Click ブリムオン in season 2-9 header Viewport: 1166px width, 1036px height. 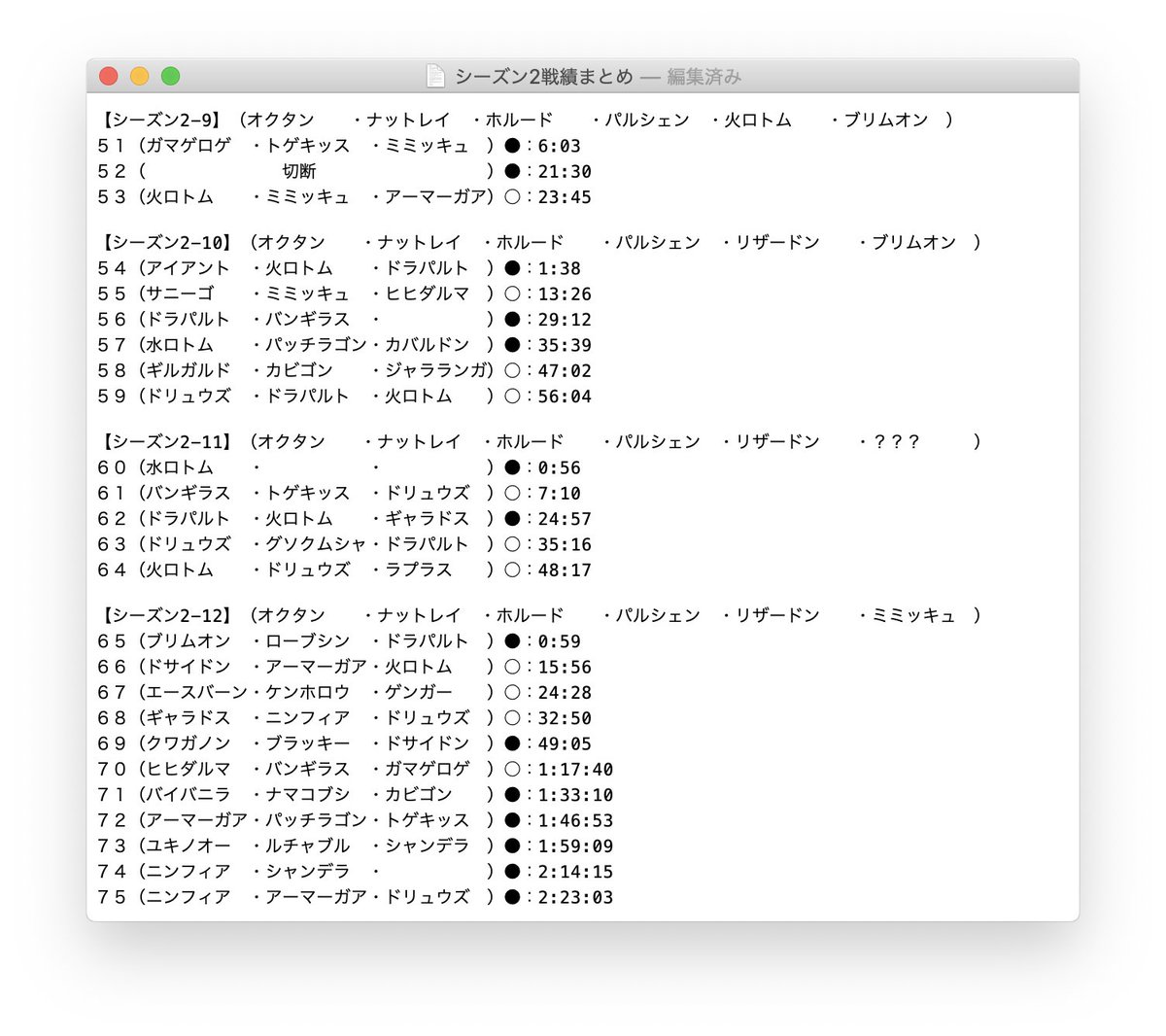pyautogui.click(x=886, y=120)
